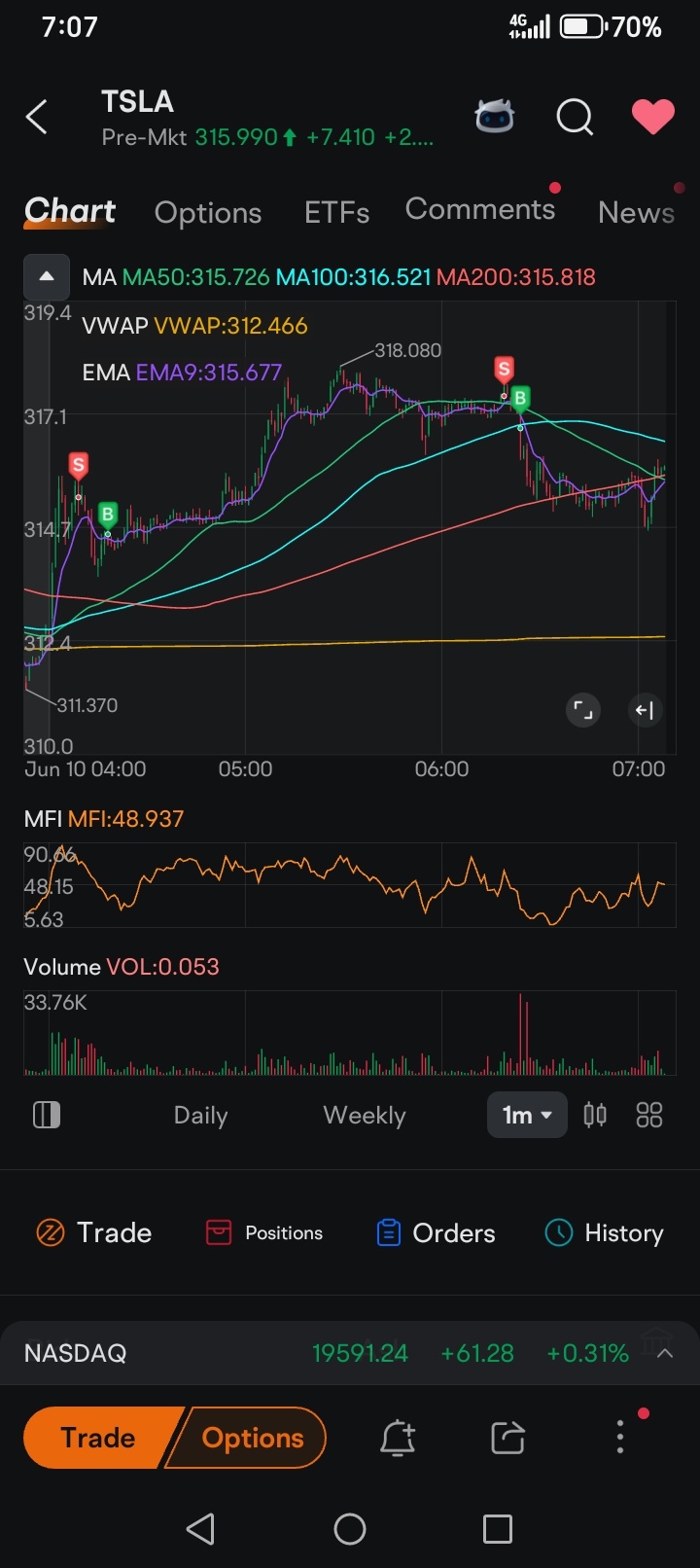
Task: Open the indicators grid icon
Action: [649, 1115]
